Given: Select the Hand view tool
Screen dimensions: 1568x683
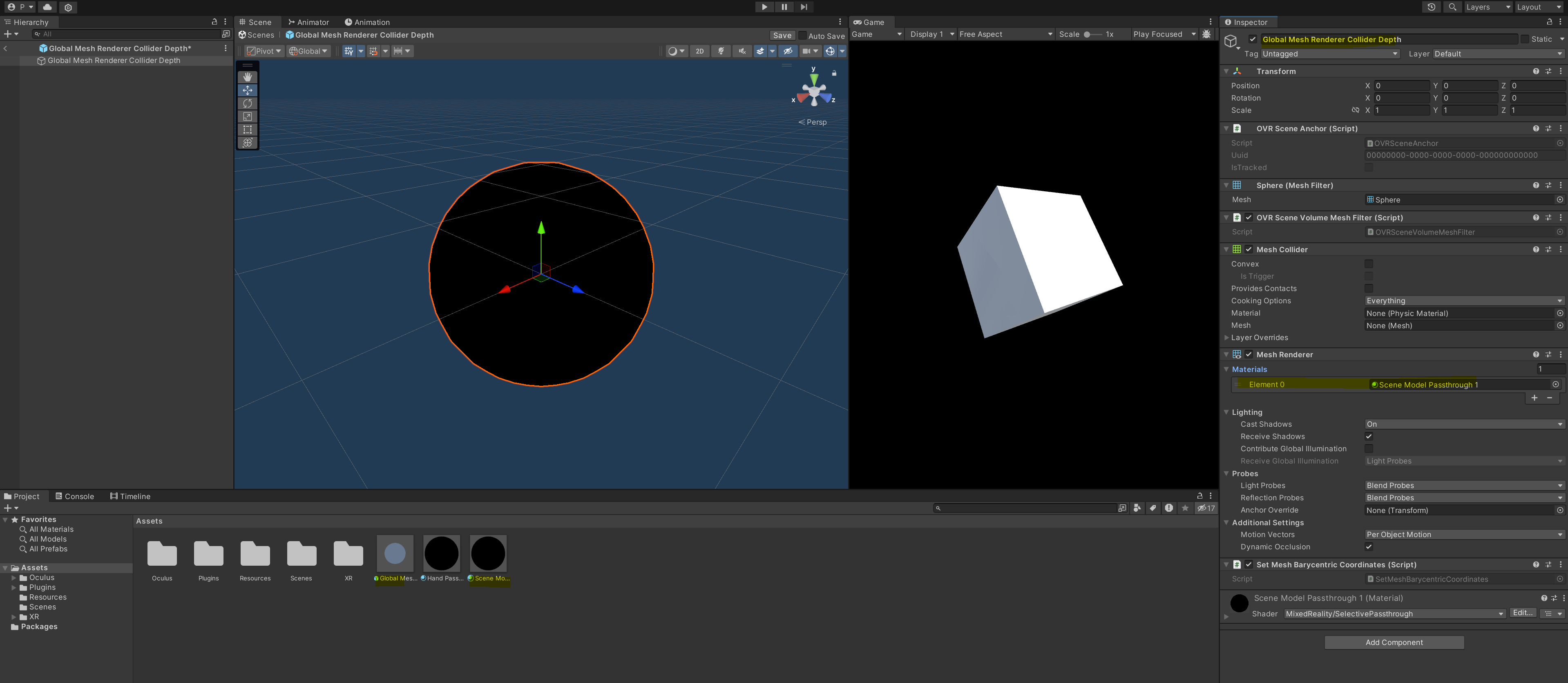Looking at the screenshot, I should point(247,77).
